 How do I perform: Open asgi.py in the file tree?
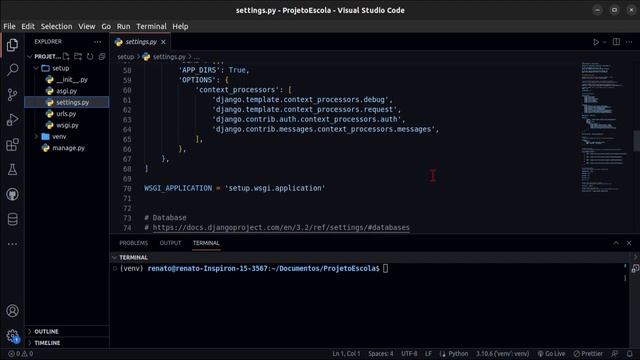pos(67,91)
